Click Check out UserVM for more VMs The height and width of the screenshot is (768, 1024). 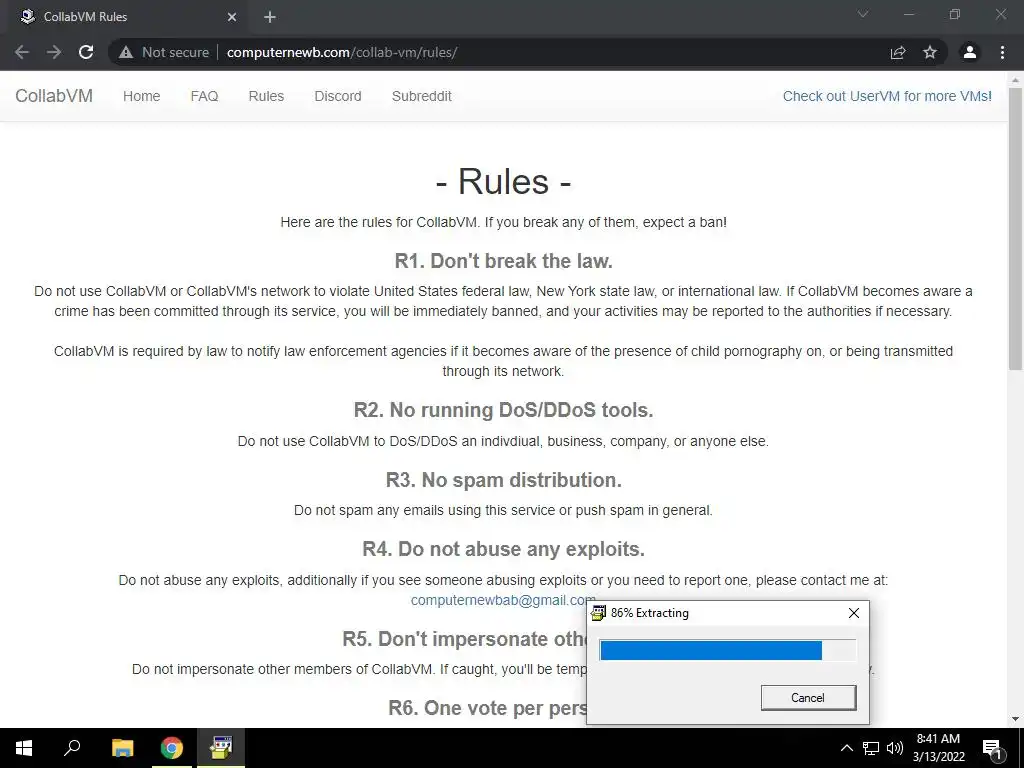(x=887, y=96)
